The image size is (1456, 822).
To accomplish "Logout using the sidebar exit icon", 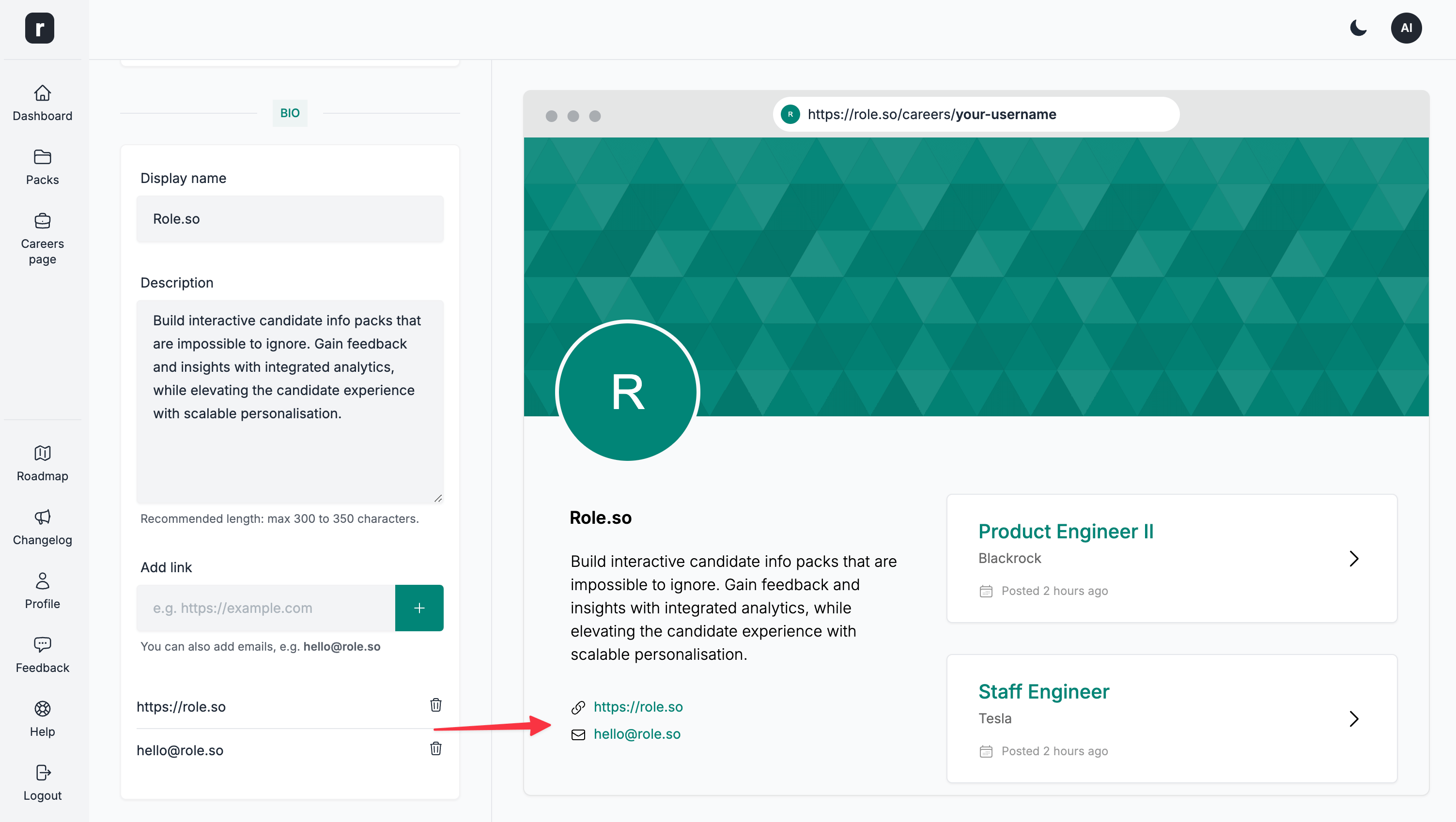I will 43,782.
